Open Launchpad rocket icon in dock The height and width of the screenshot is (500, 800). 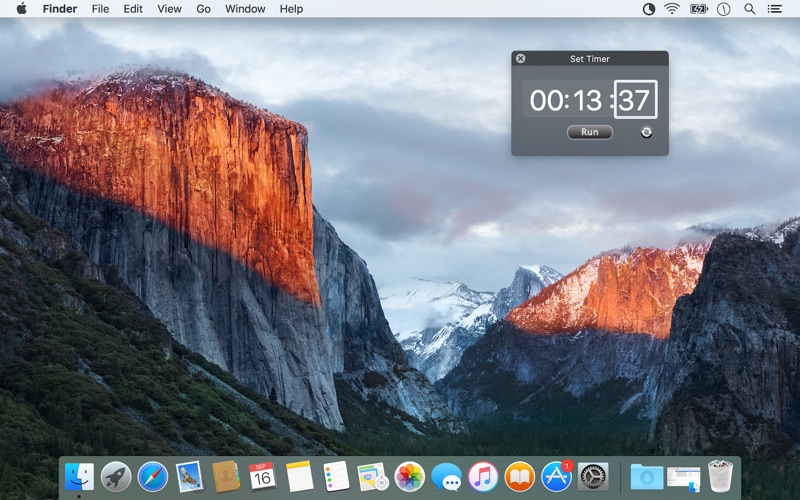(x=116, y=477)
